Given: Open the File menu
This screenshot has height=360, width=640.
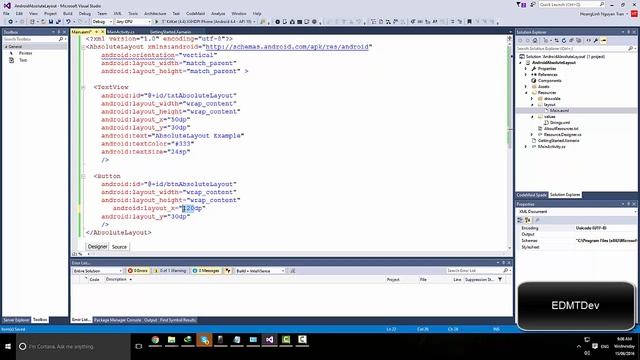Looking at the screenshot, I should (6, 13).
